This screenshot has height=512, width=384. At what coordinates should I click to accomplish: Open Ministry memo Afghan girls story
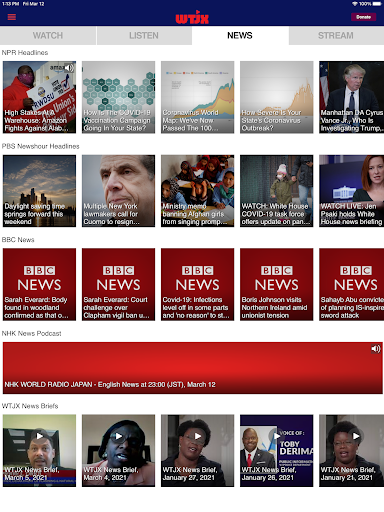coord(197,191)
